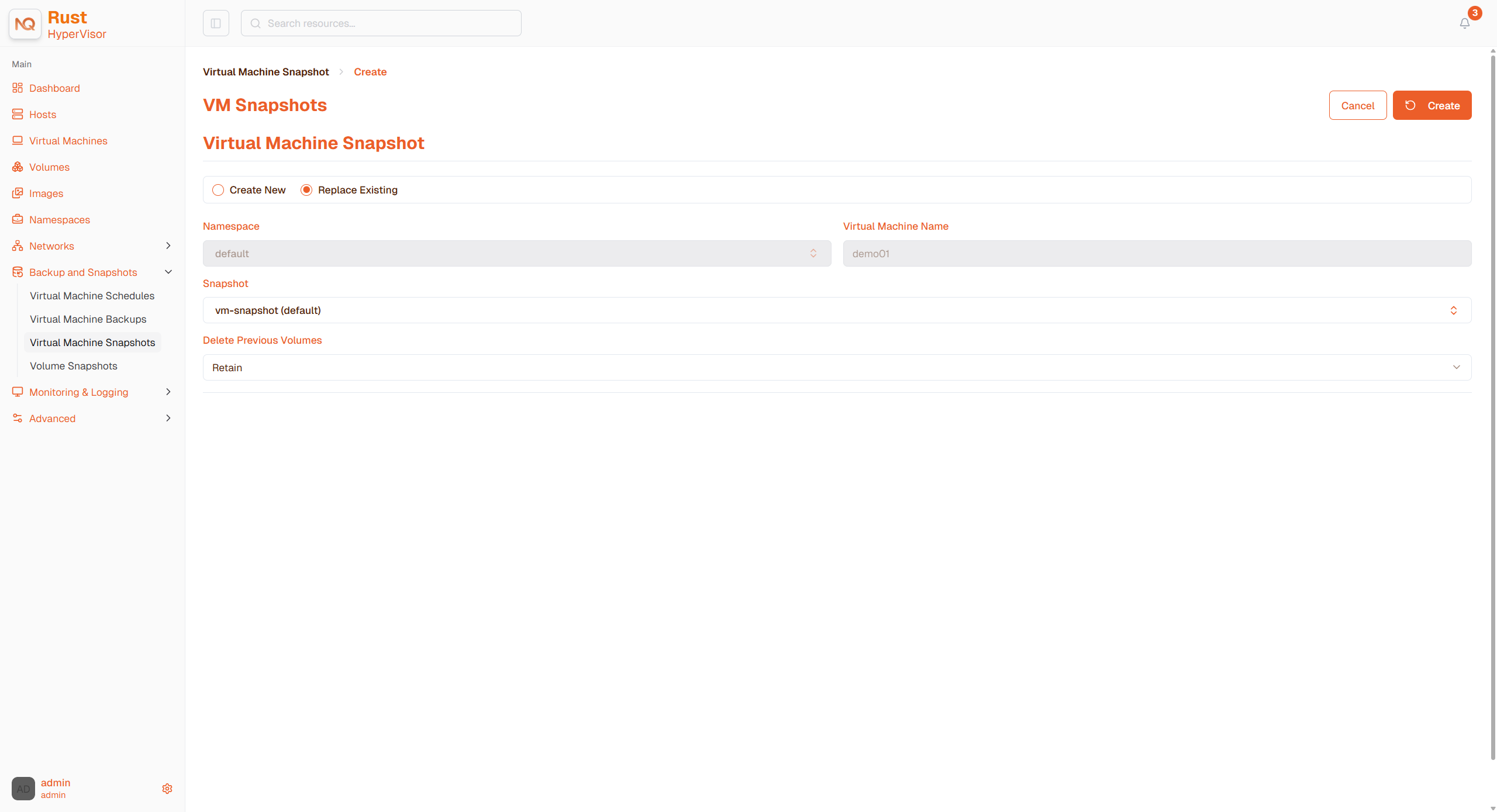Click the Backup and Snapshots label
Image resolution: width=1497 pixels, height=812 pixels.
pos(83,272)
